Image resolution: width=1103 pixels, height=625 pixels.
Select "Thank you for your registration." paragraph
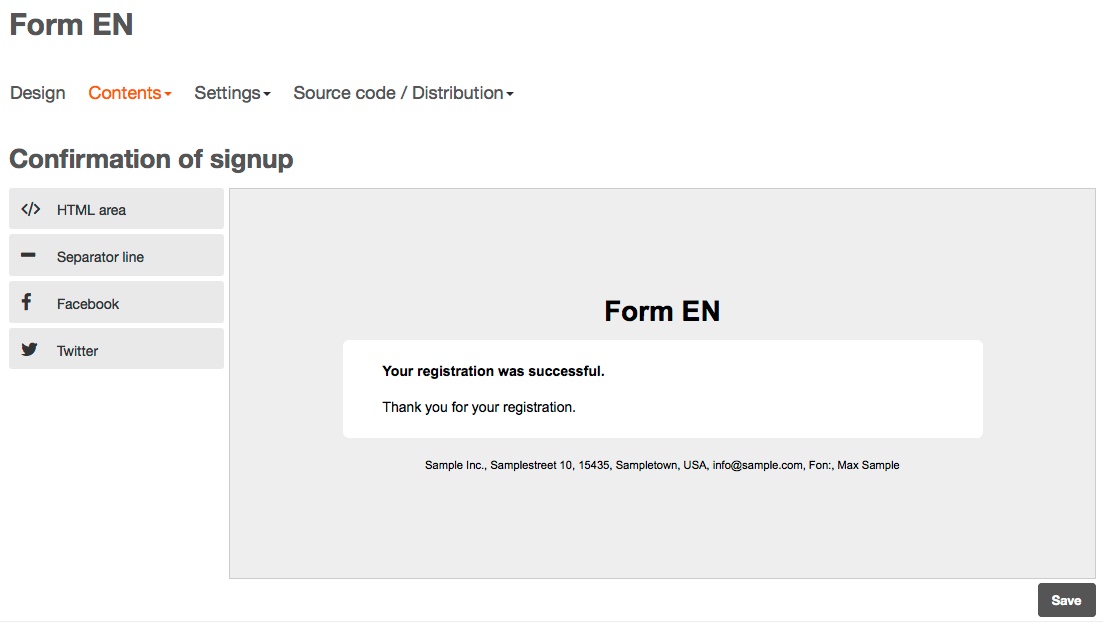479,407
